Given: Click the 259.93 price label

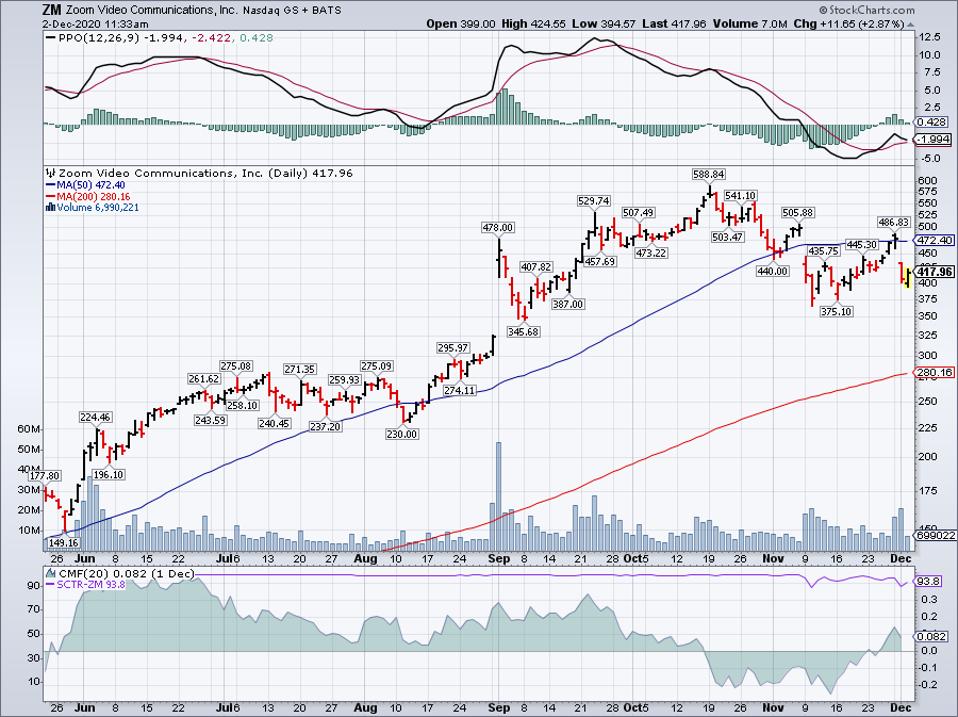Looking at the screenshot, I should tap(345, 379).
